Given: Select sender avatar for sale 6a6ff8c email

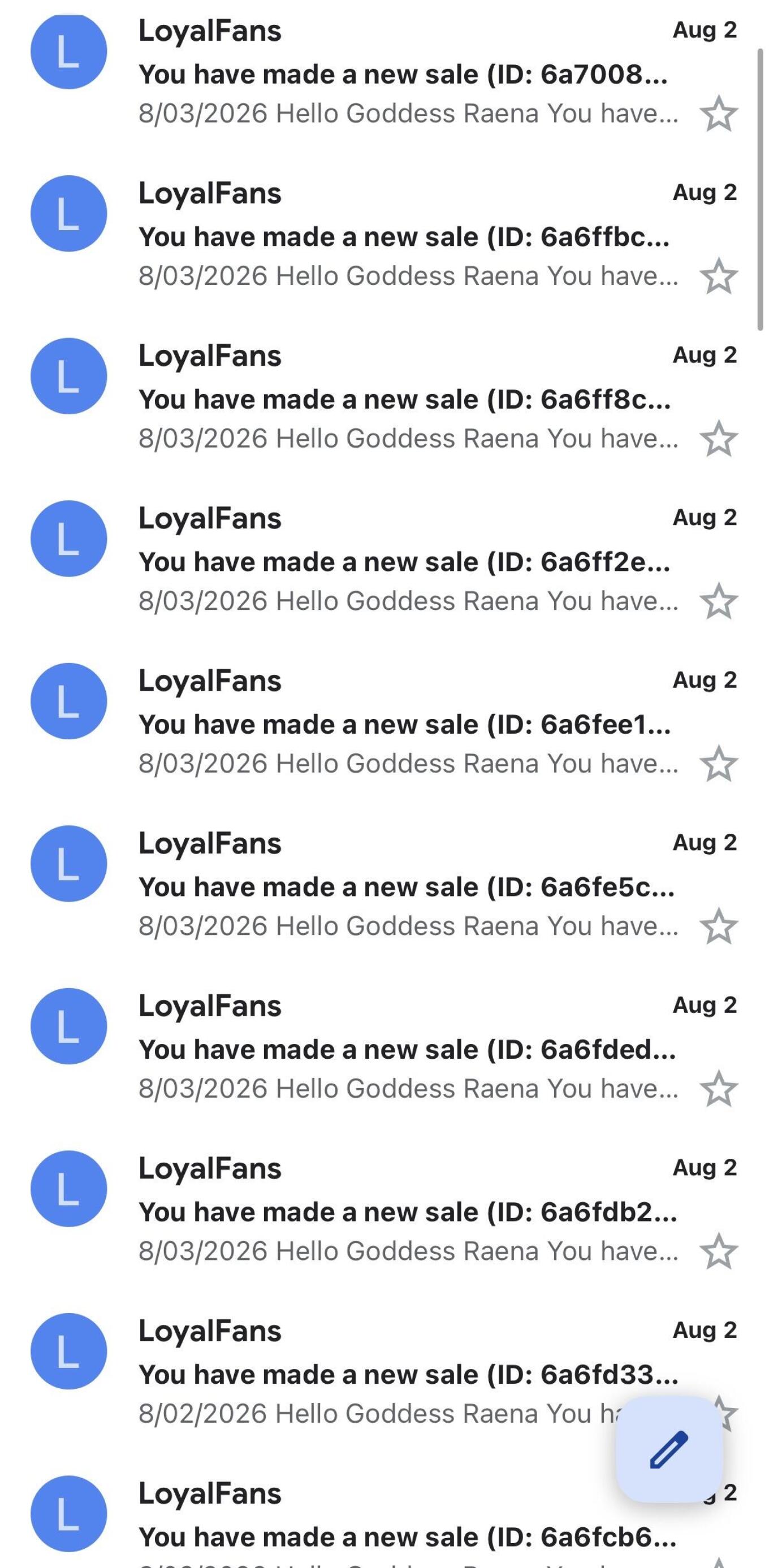Looking at the screenshot, I should pos(69,376).
